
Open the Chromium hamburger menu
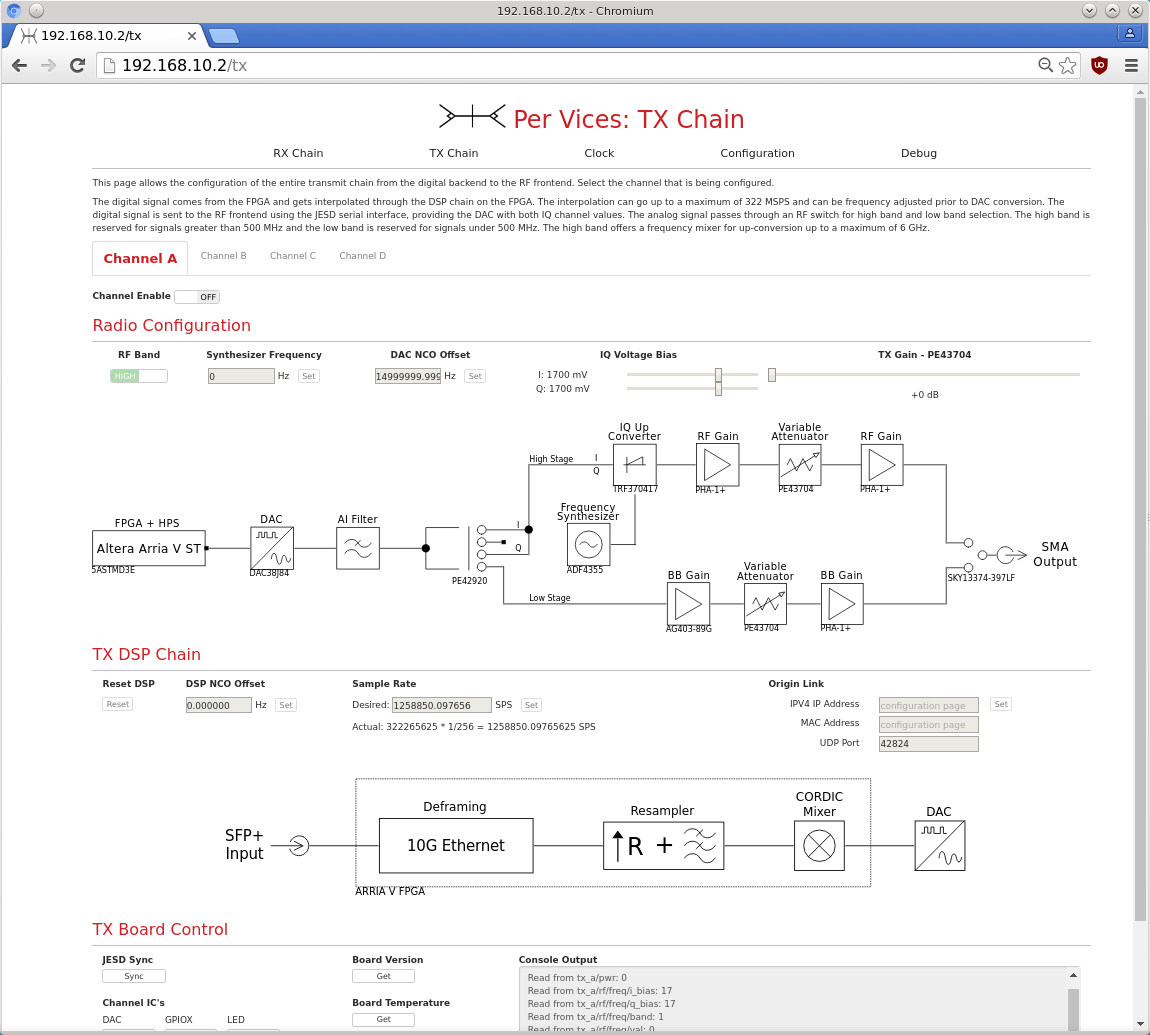pos(1131,66)
